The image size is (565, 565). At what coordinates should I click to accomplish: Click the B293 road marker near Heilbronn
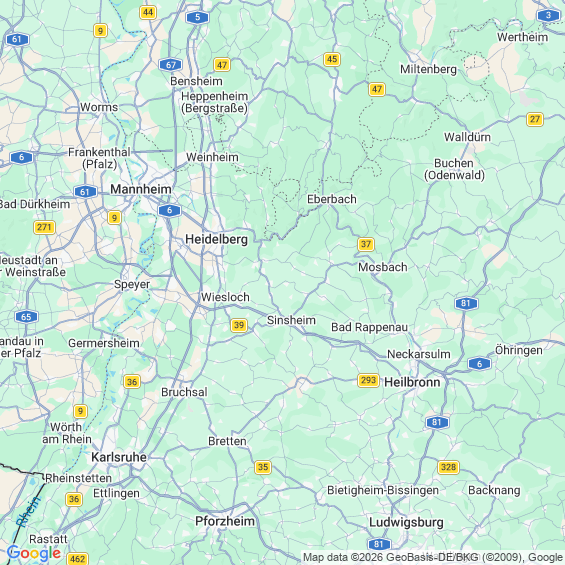pos(368,380)
